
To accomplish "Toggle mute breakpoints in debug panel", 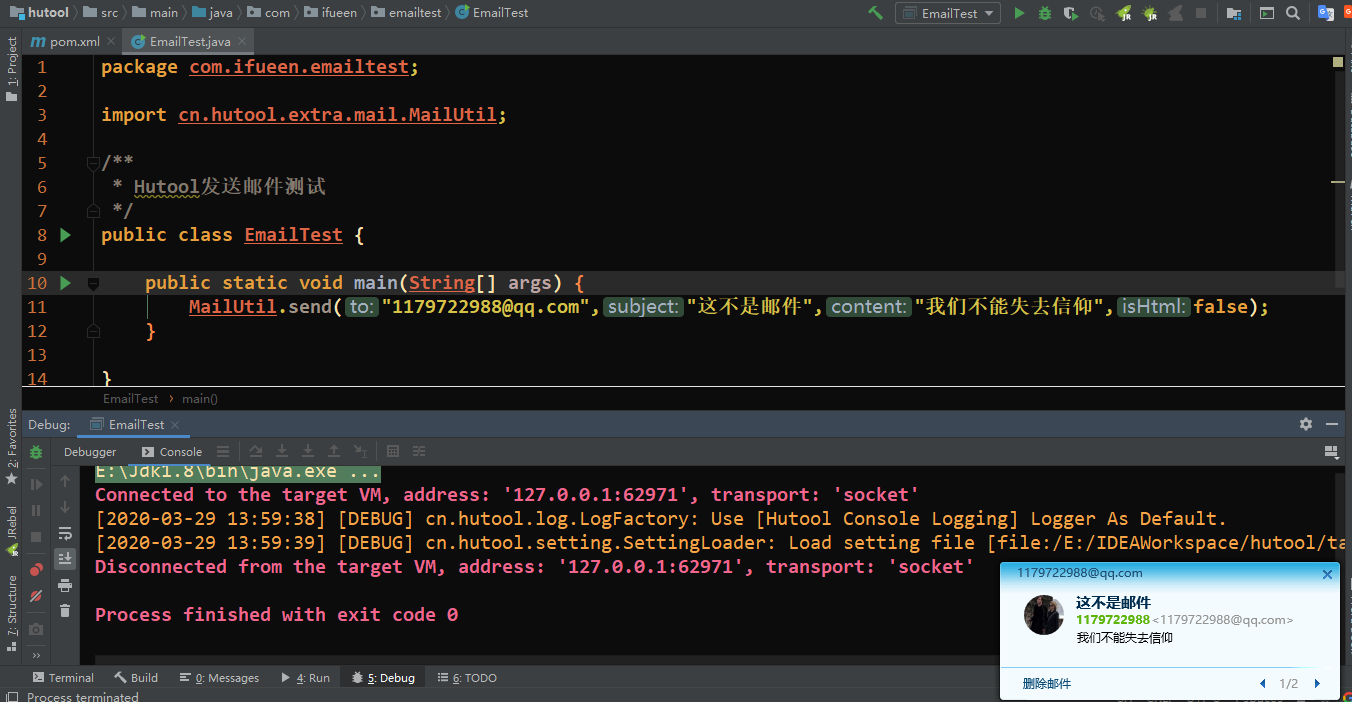I will (37, 596).
